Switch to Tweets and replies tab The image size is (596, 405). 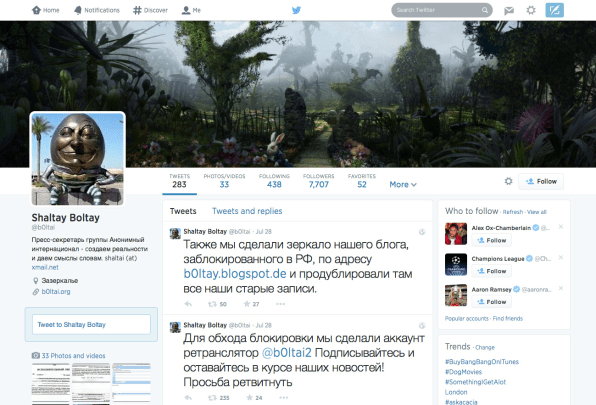pyautogui.click(x=247, y=211)
